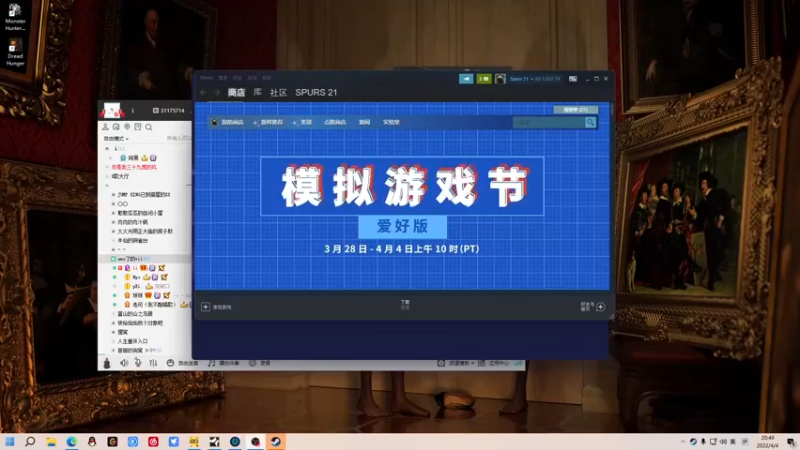Click the Steam user avatar thumbnail

coord(500,79)
